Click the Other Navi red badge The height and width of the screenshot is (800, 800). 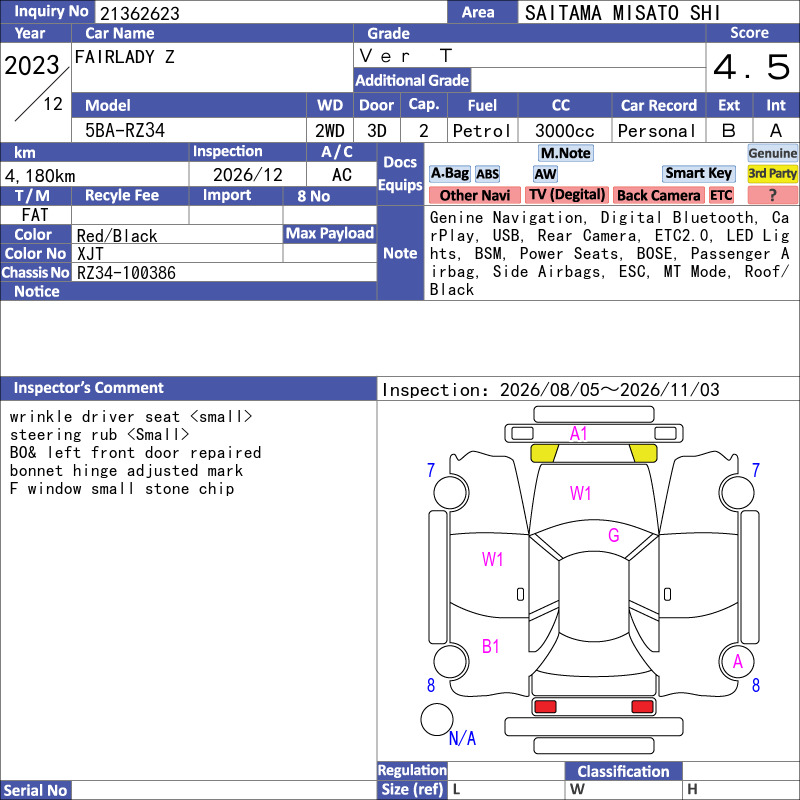pyautogui.click(x=474, y=195)
